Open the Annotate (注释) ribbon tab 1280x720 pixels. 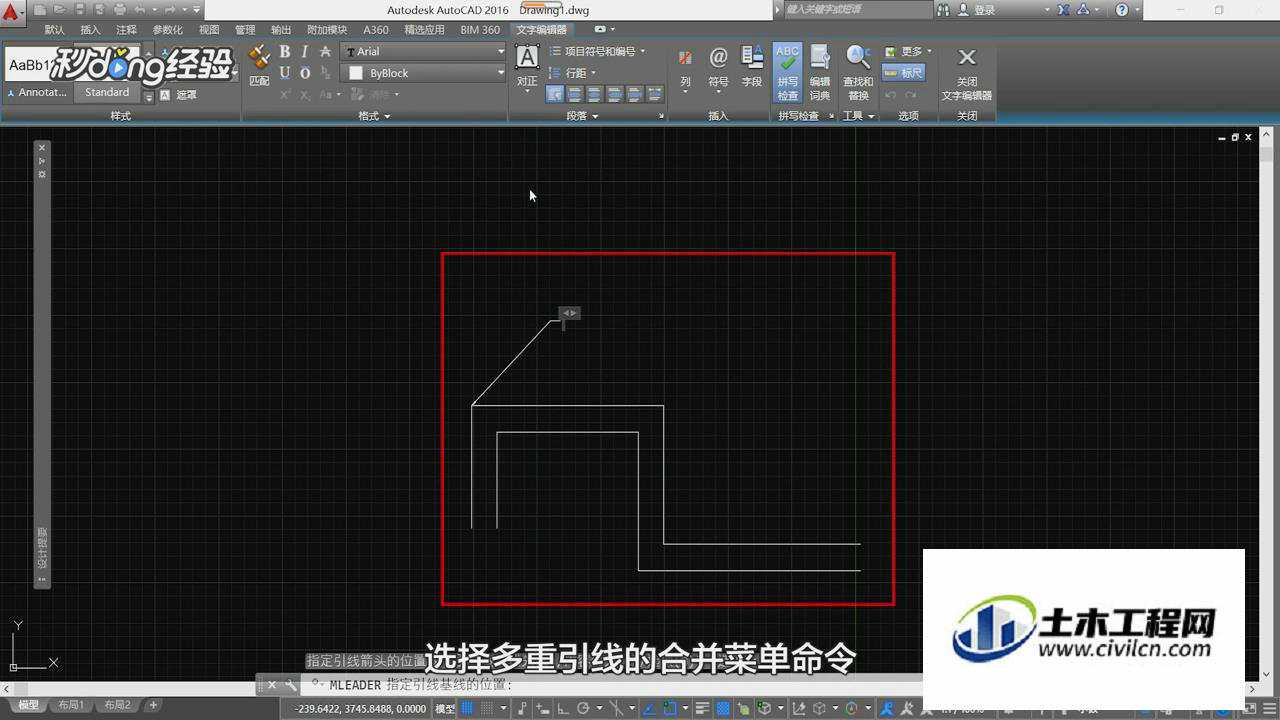(126, 30)
